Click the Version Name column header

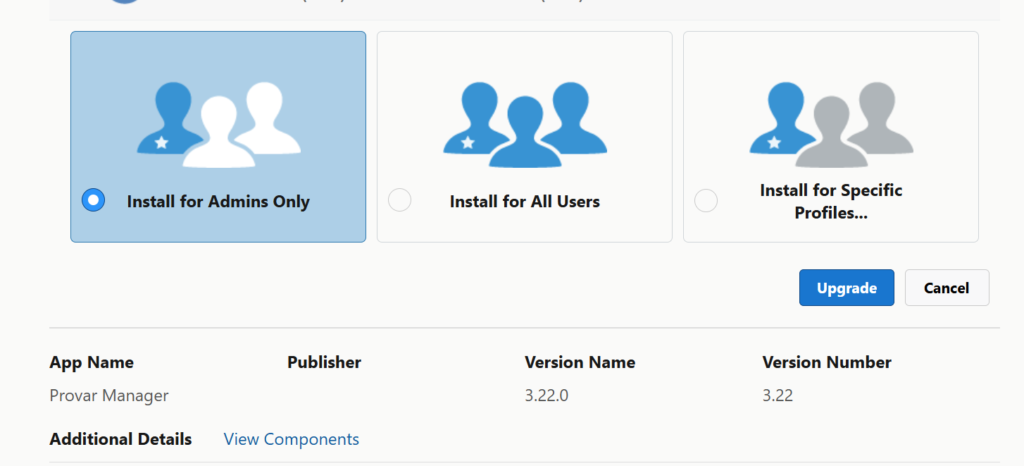tap(579, 362)
